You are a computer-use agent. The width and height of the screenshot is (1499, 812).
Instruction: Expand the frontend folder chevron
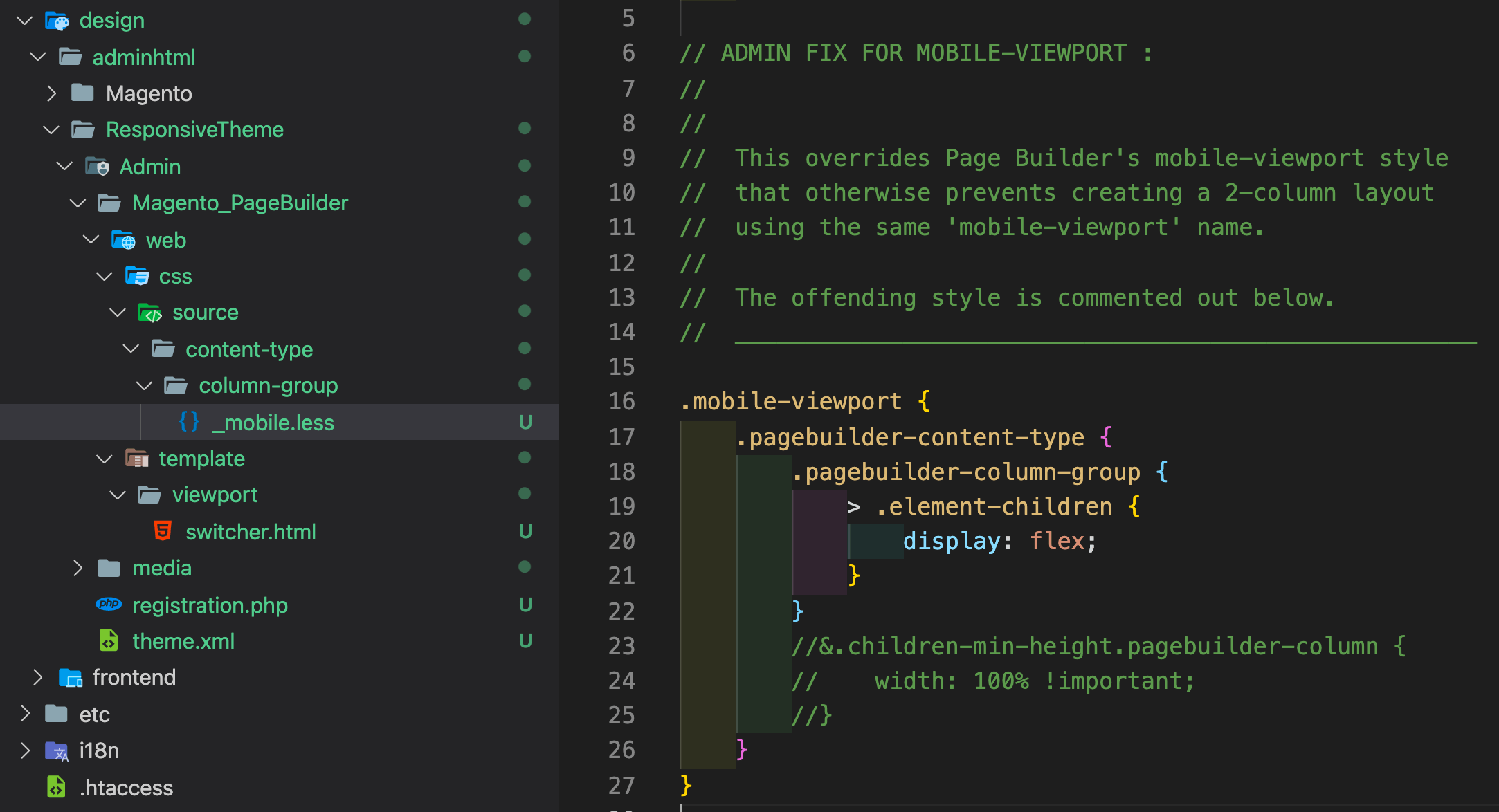38,677
